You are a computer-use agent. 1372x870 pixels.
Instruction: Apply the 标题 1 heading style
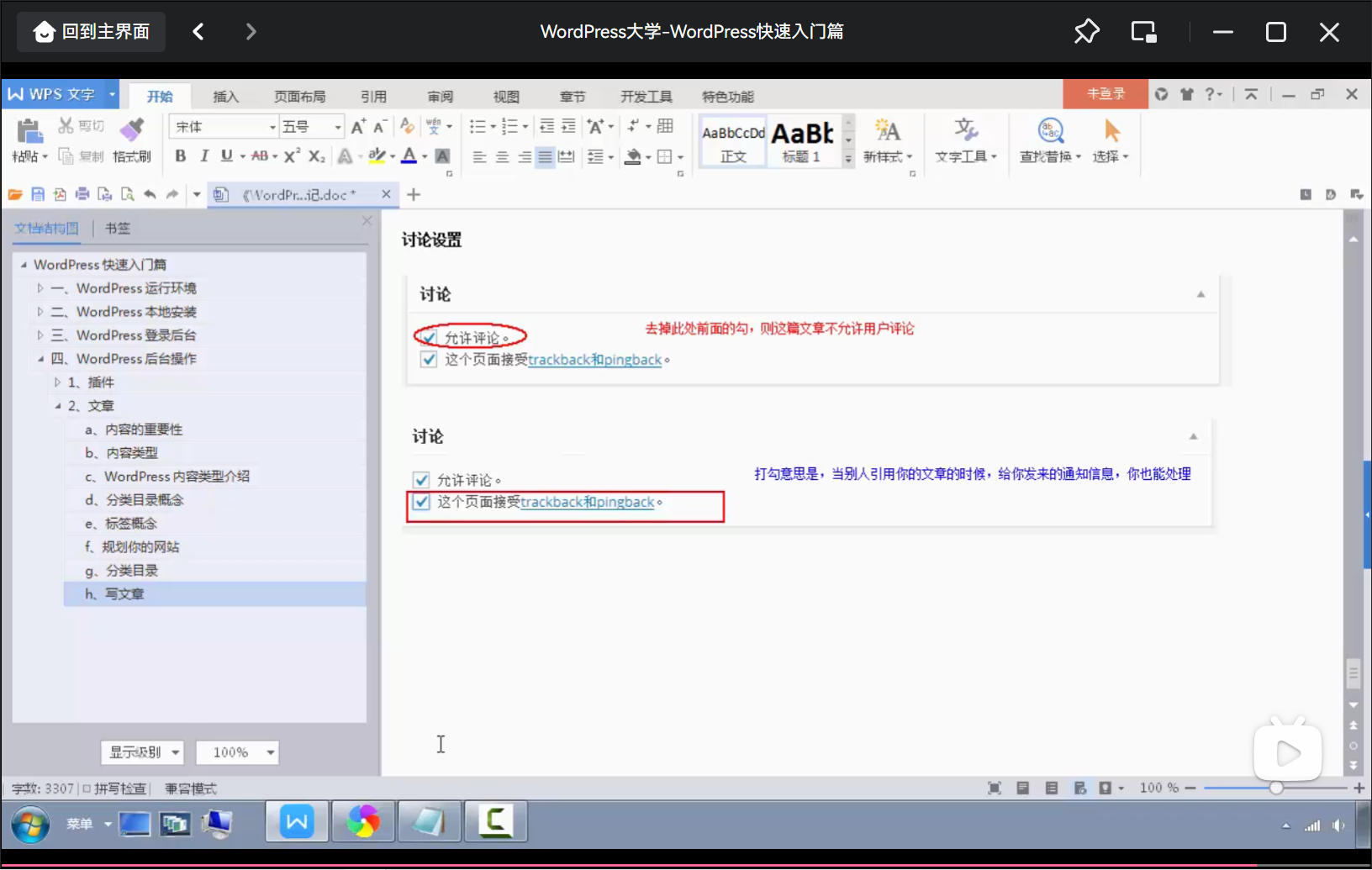pos(803,142)
